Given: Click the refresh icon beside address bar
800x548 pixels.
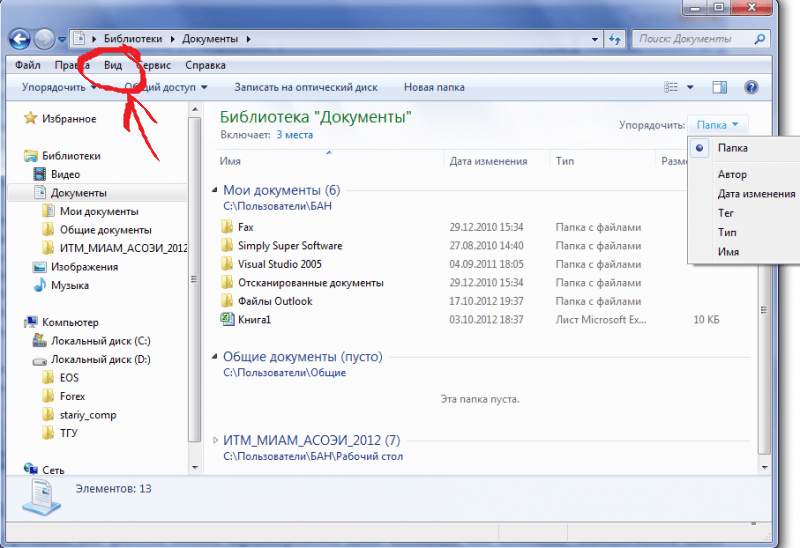Looking at the screenshot, I should pos(613,39).
